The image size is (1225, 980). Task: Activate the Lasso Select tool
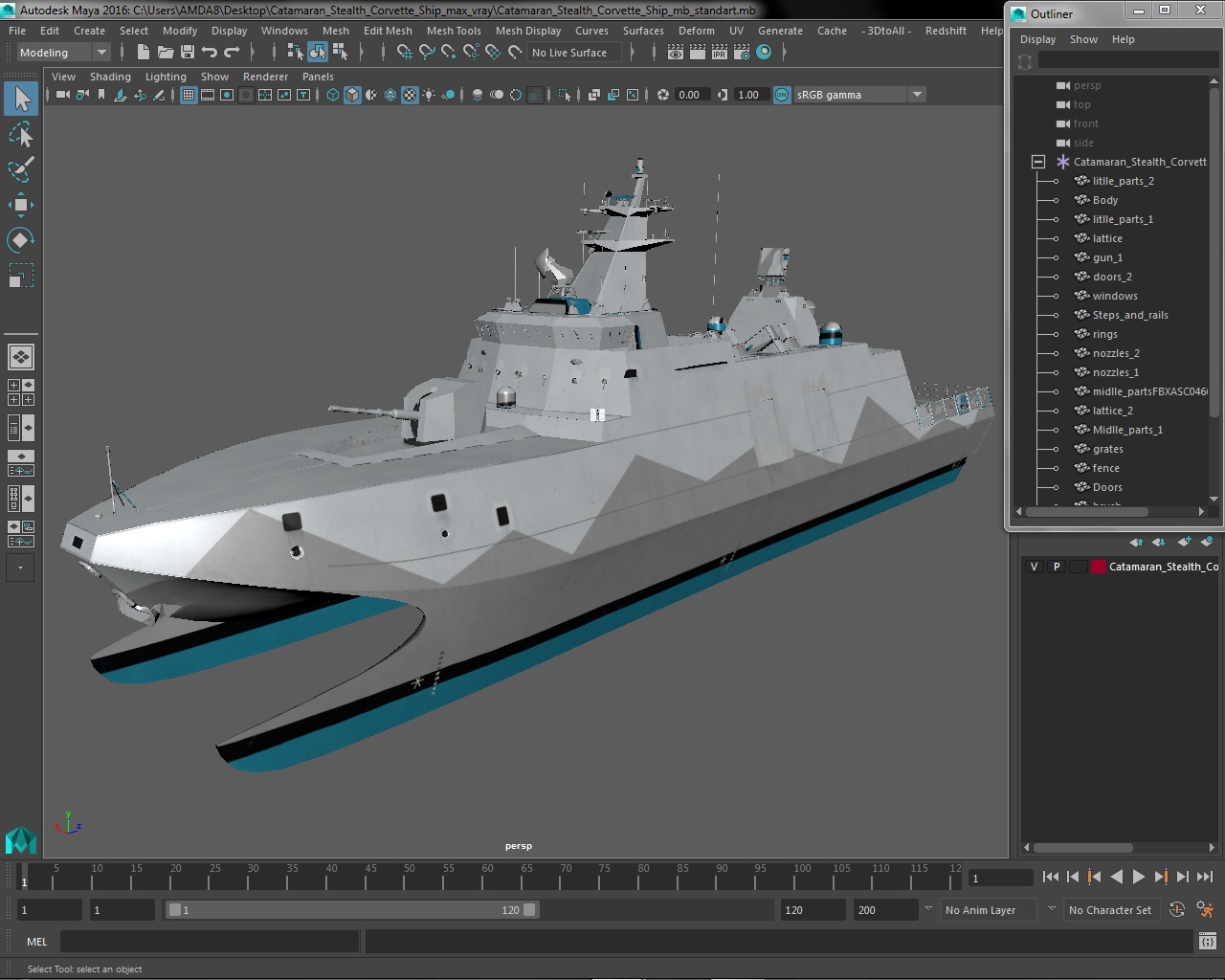(x=21, y=135)
